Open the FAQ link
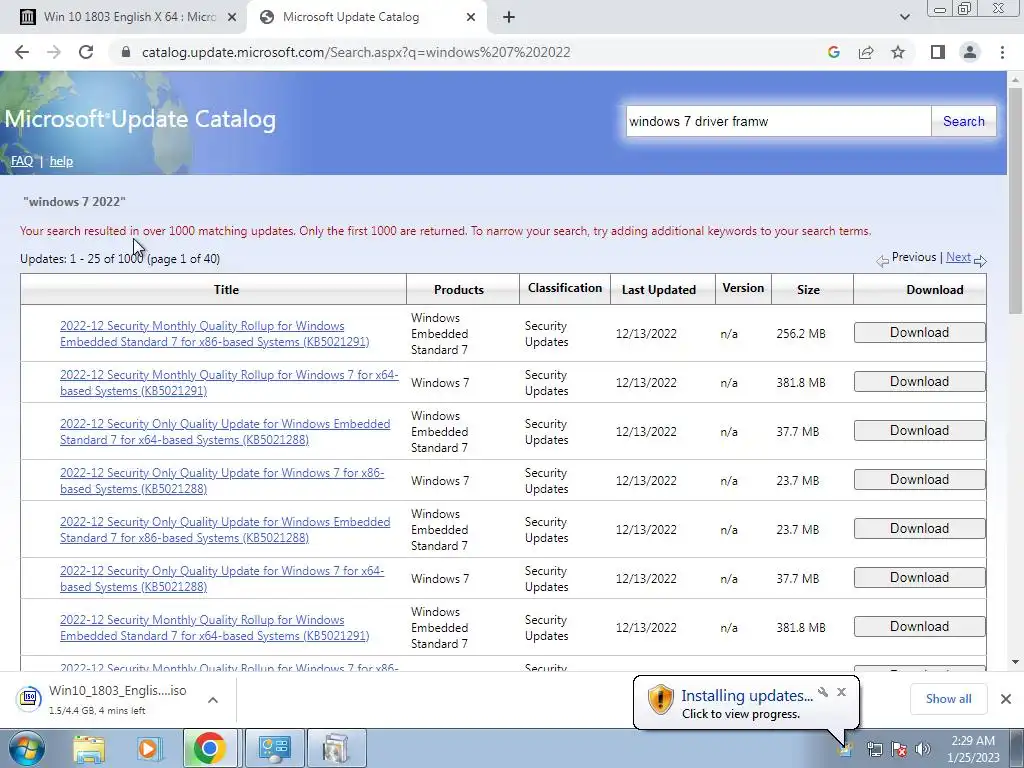Image resolution: width=1024 pixels, height=768 pixels. 22,161
